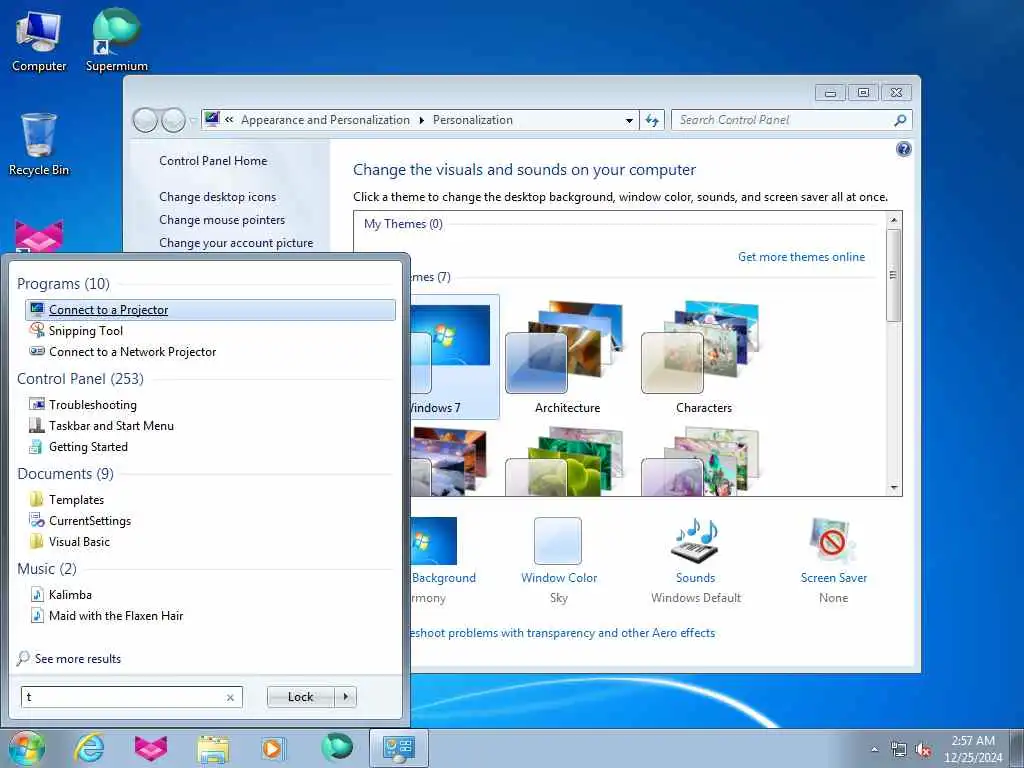Open Desktop Background settings
This screenshot has width=1024, height=768.
coord(443,560)
